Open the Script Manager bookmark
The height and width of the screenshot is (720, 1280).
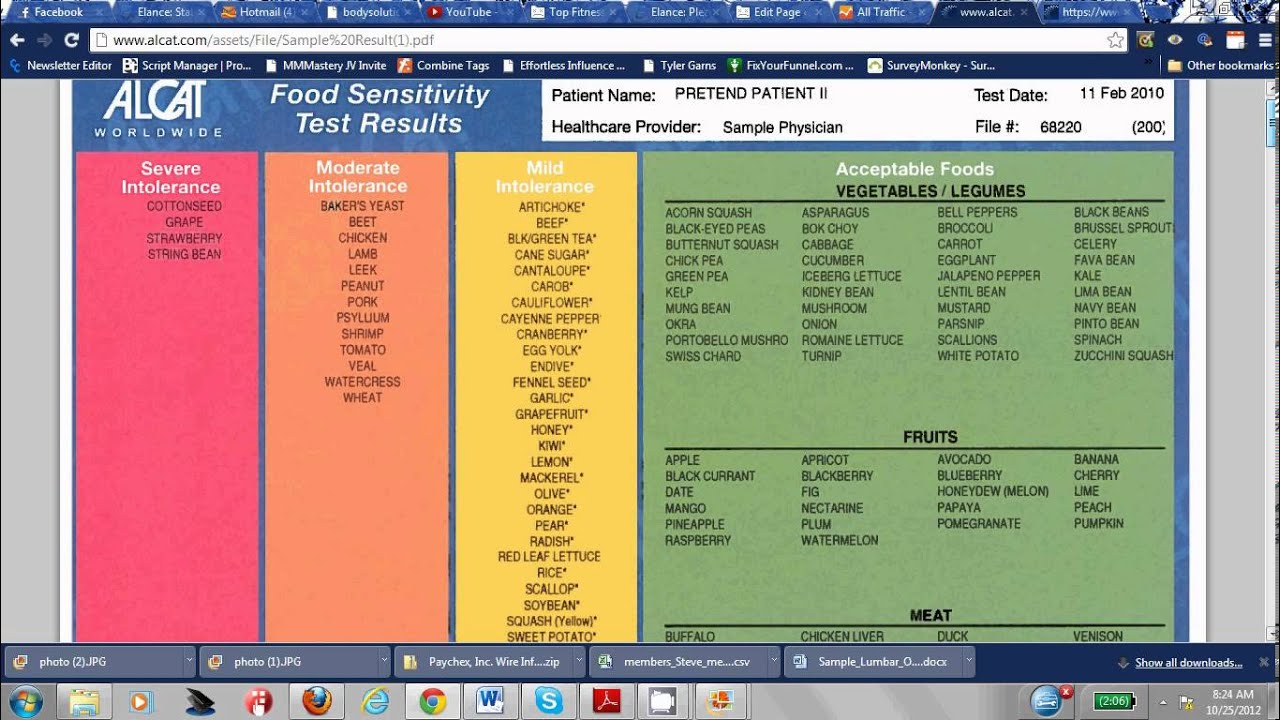(187, 66)
